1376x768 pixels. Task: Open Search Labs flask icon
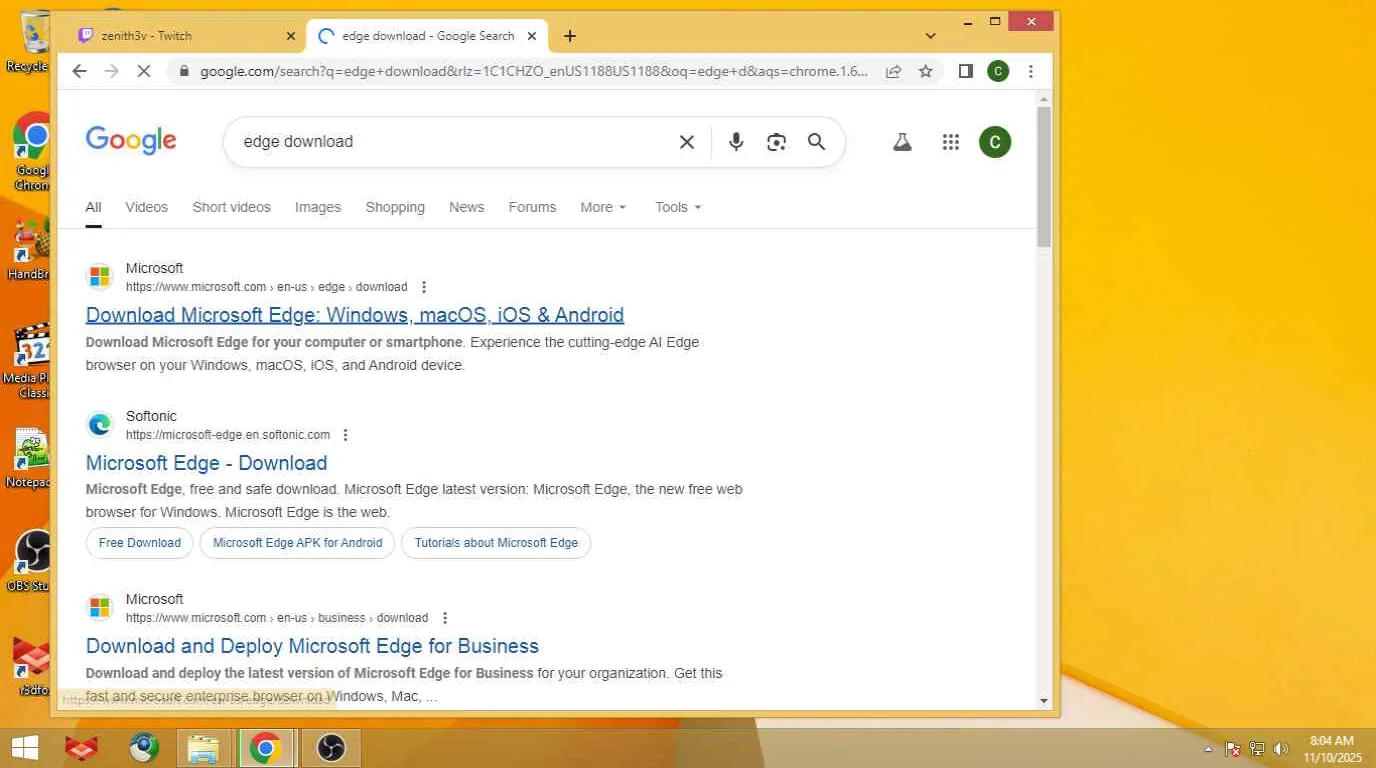click(x=902, y=142)
